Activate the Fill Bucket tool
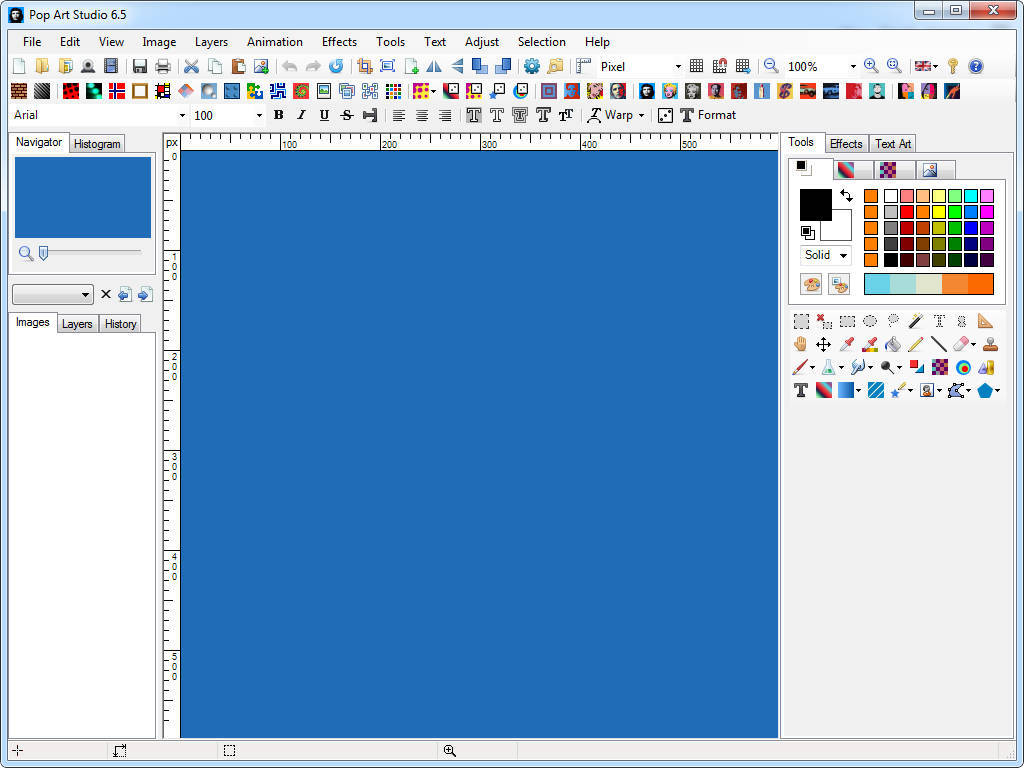This screenshot has height=768, width=1024. pos(892,344)
